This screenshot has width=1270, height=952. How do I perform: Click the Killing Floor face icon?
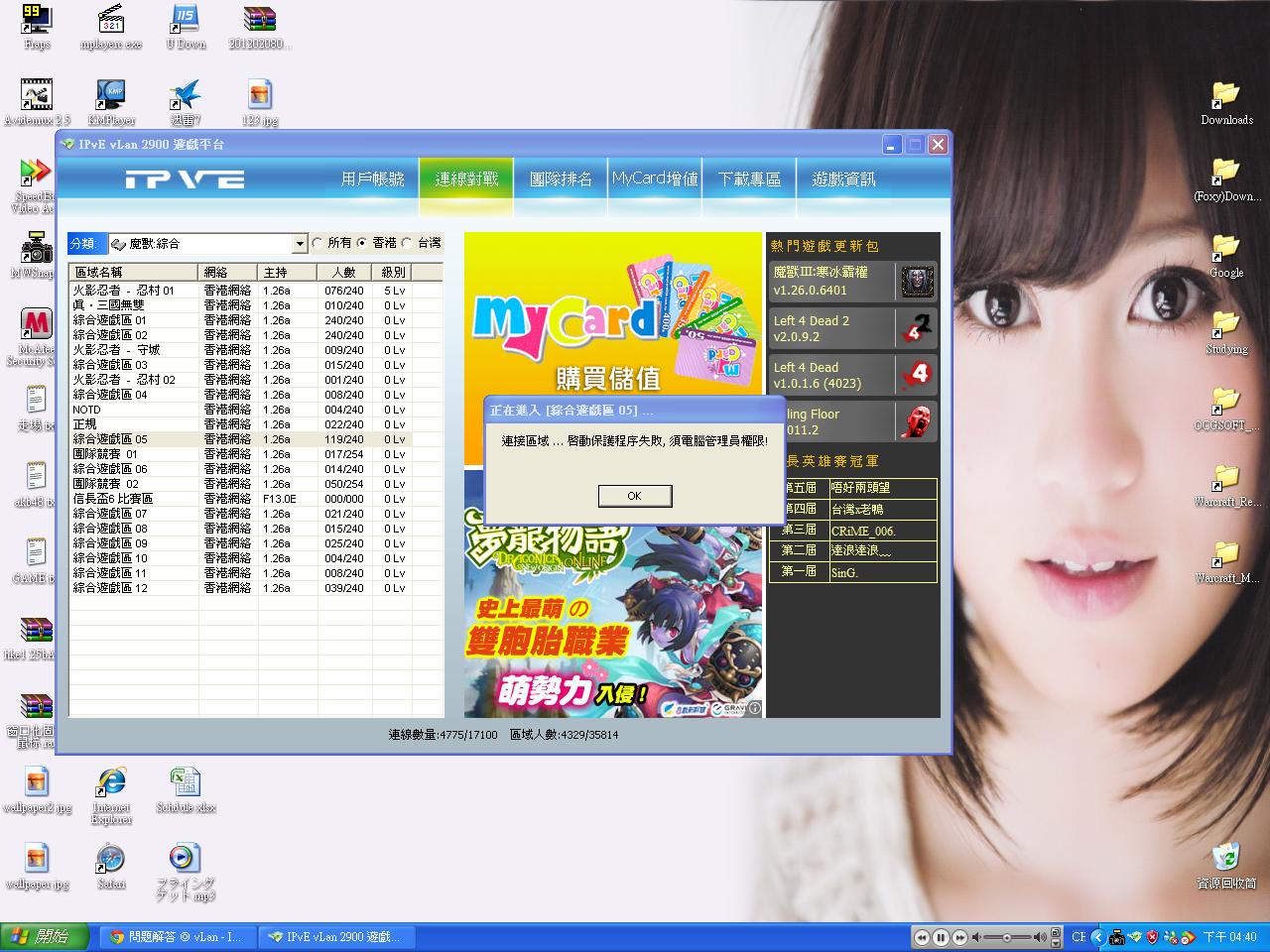tap(917, 421)
